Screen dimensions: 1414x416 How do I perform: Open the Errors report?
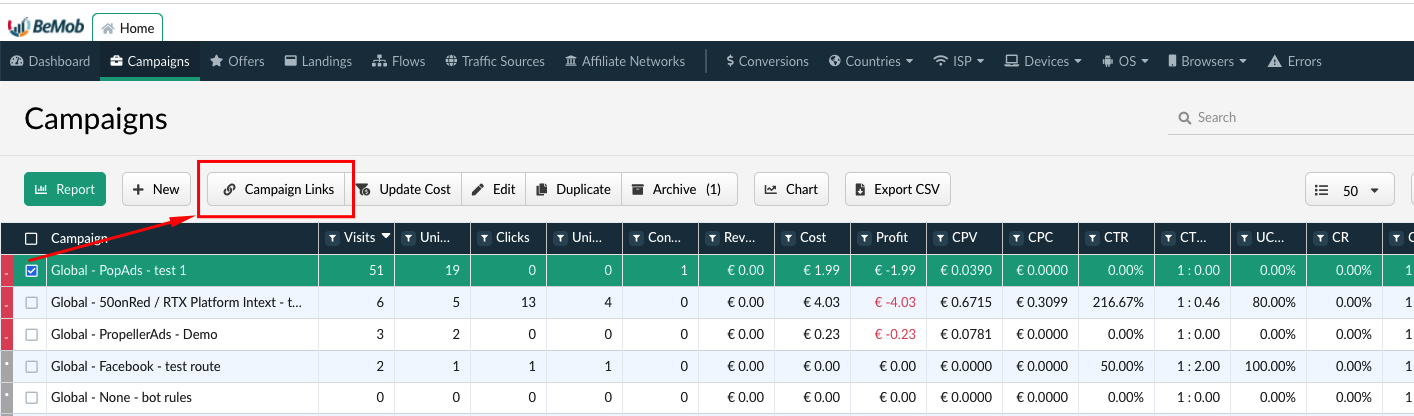point(1294,61)
